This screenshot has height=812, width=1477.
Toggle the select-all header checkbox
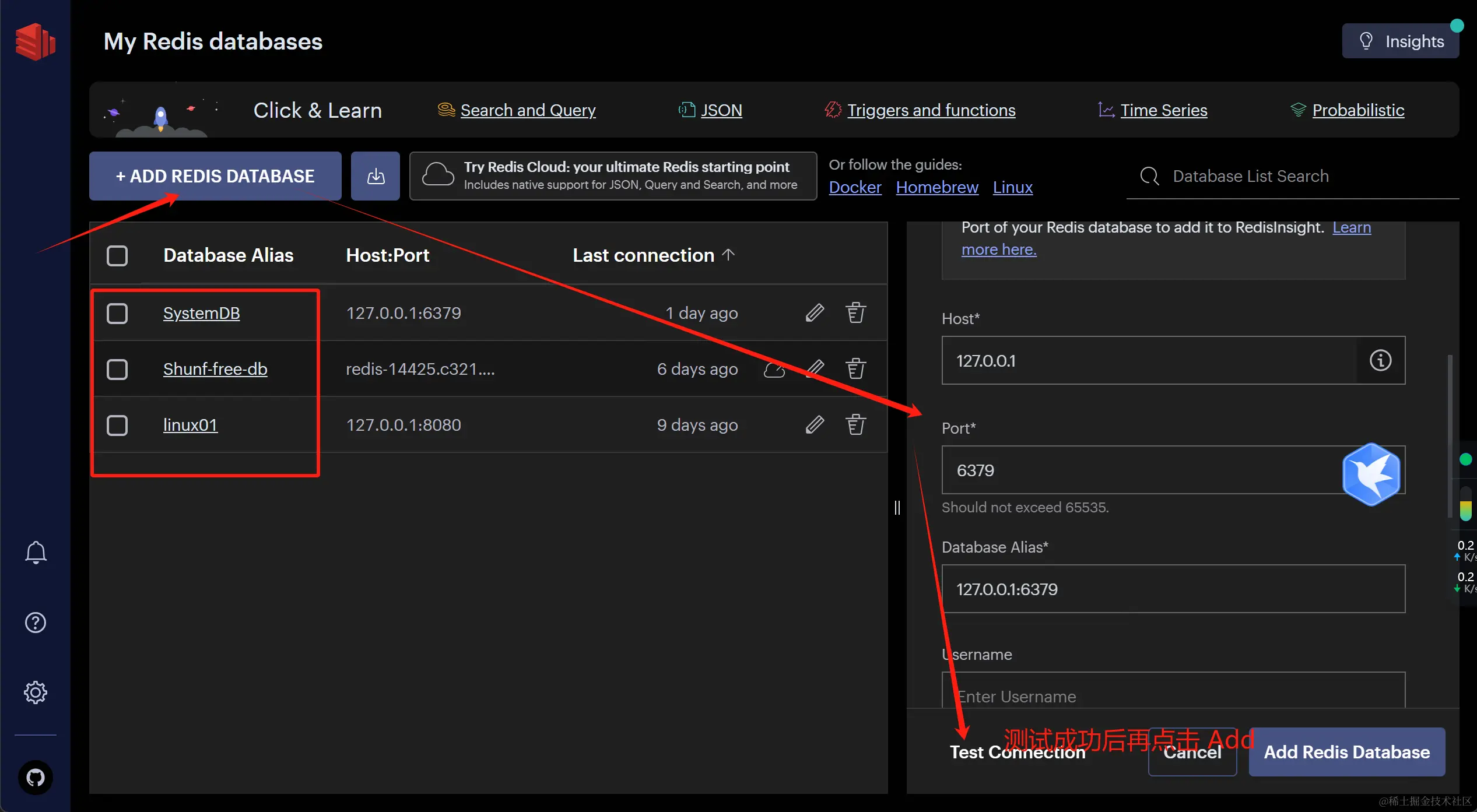click(x=117, y=255)
